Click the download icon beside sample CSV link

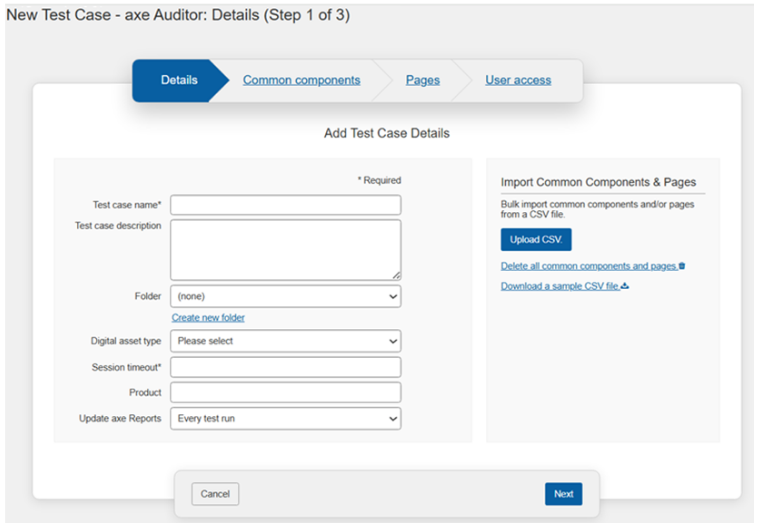(625, 286)
